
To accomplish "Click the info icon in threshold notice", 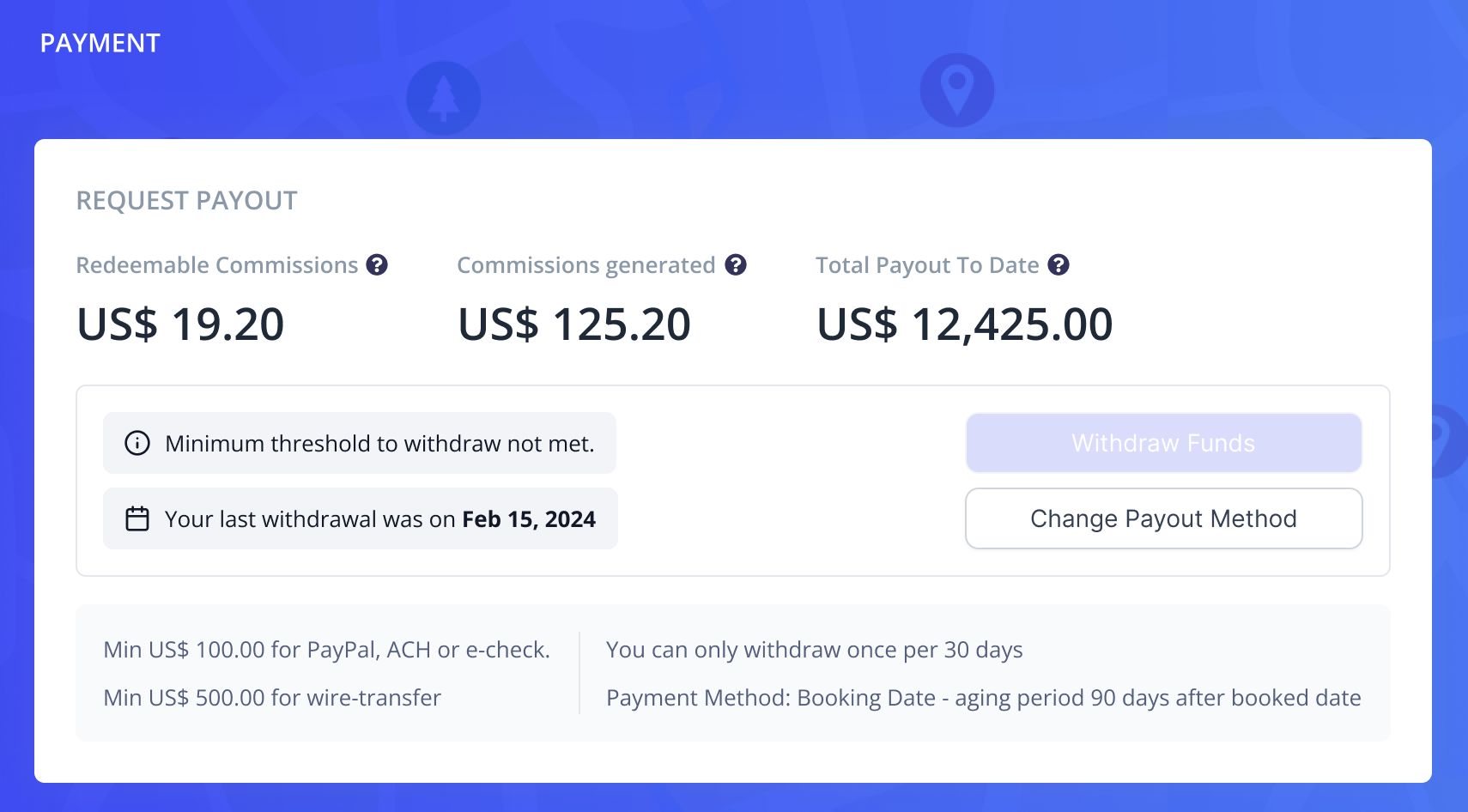I will tap(137, 443).
